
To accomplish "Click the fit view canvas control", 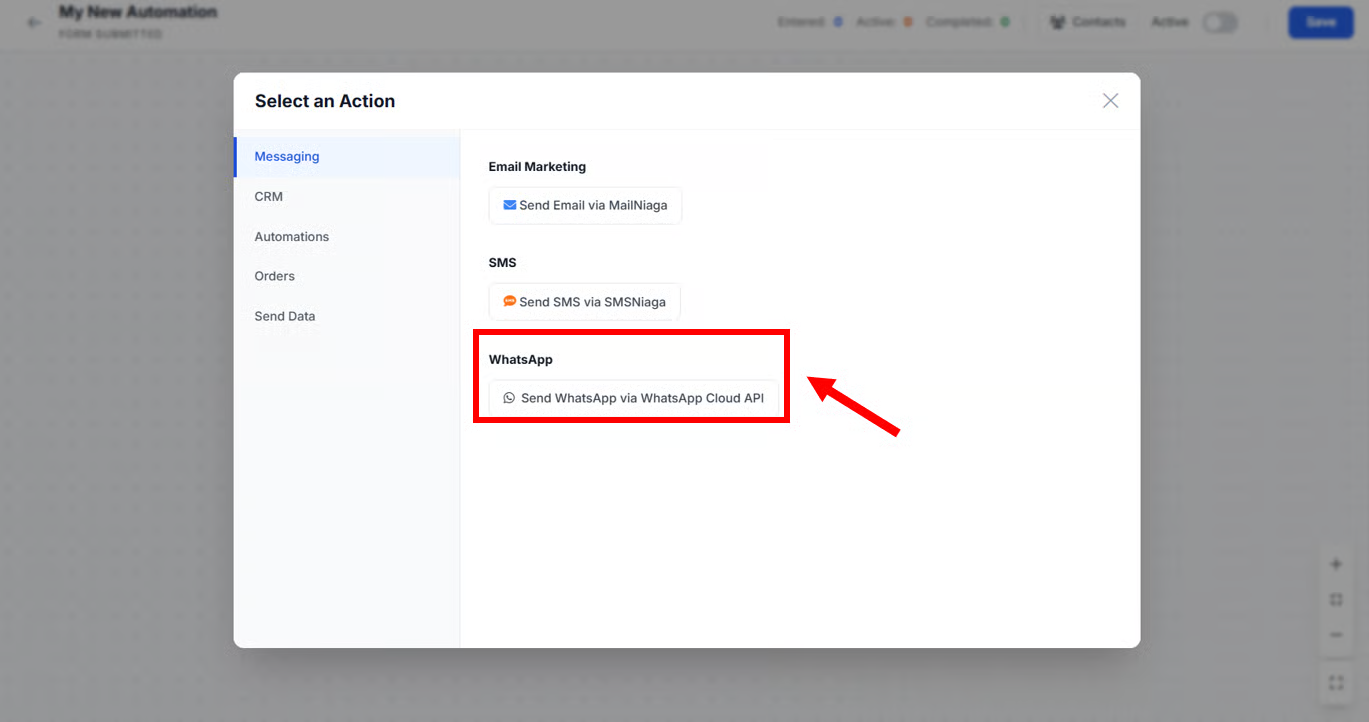I will pyautogui.click(x=1335, y=600).
